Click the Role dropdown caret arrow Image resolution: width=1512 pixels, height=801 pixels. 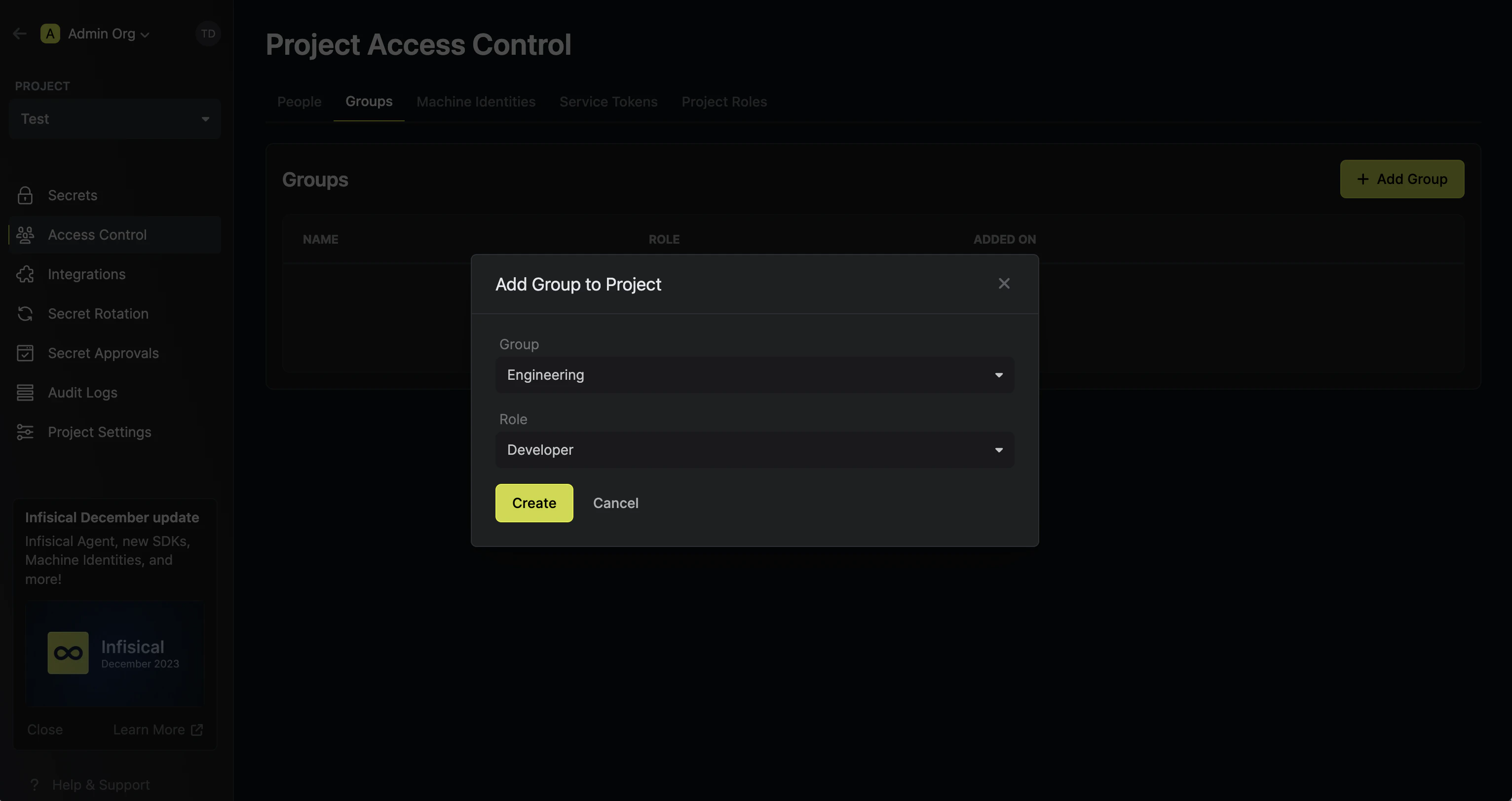tap(999, 450)
